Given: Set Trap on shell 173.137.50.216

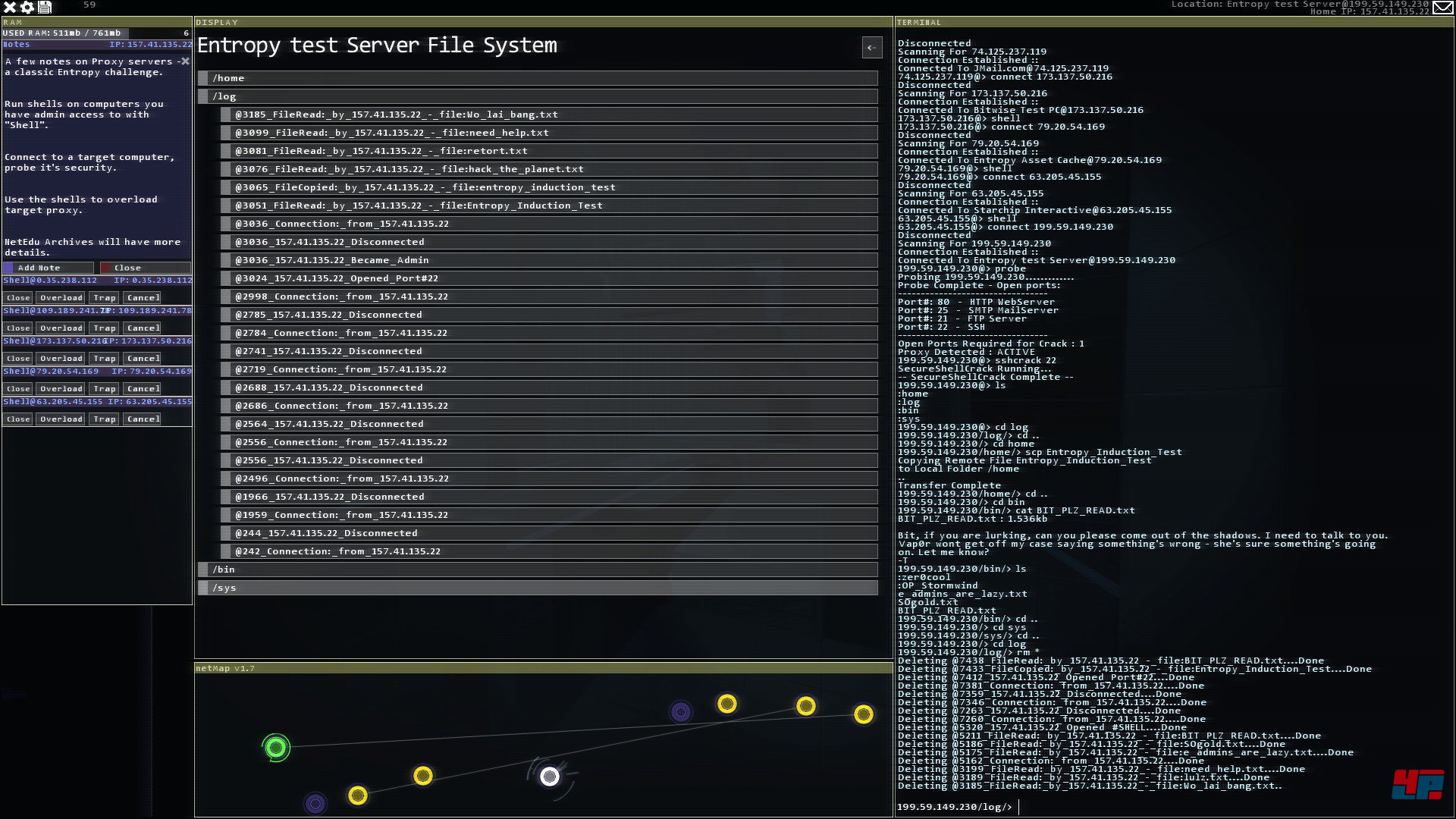Looking at the screenshot, I should pos(105,359).
